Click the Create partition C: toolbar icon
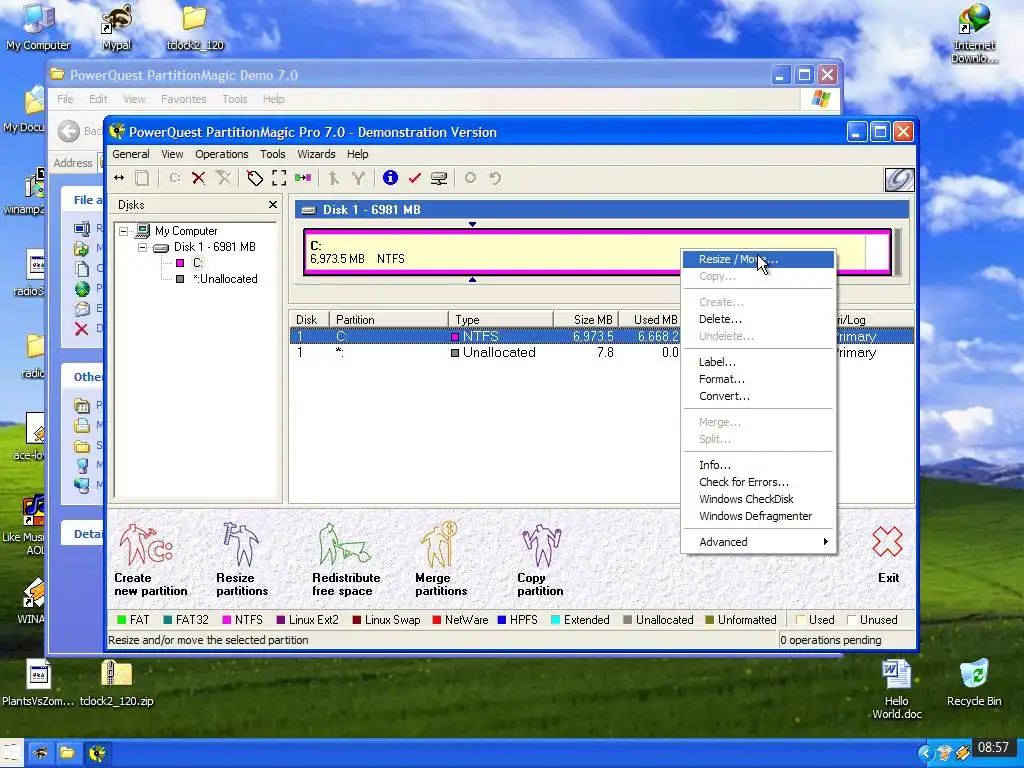 tap(174, 178)
